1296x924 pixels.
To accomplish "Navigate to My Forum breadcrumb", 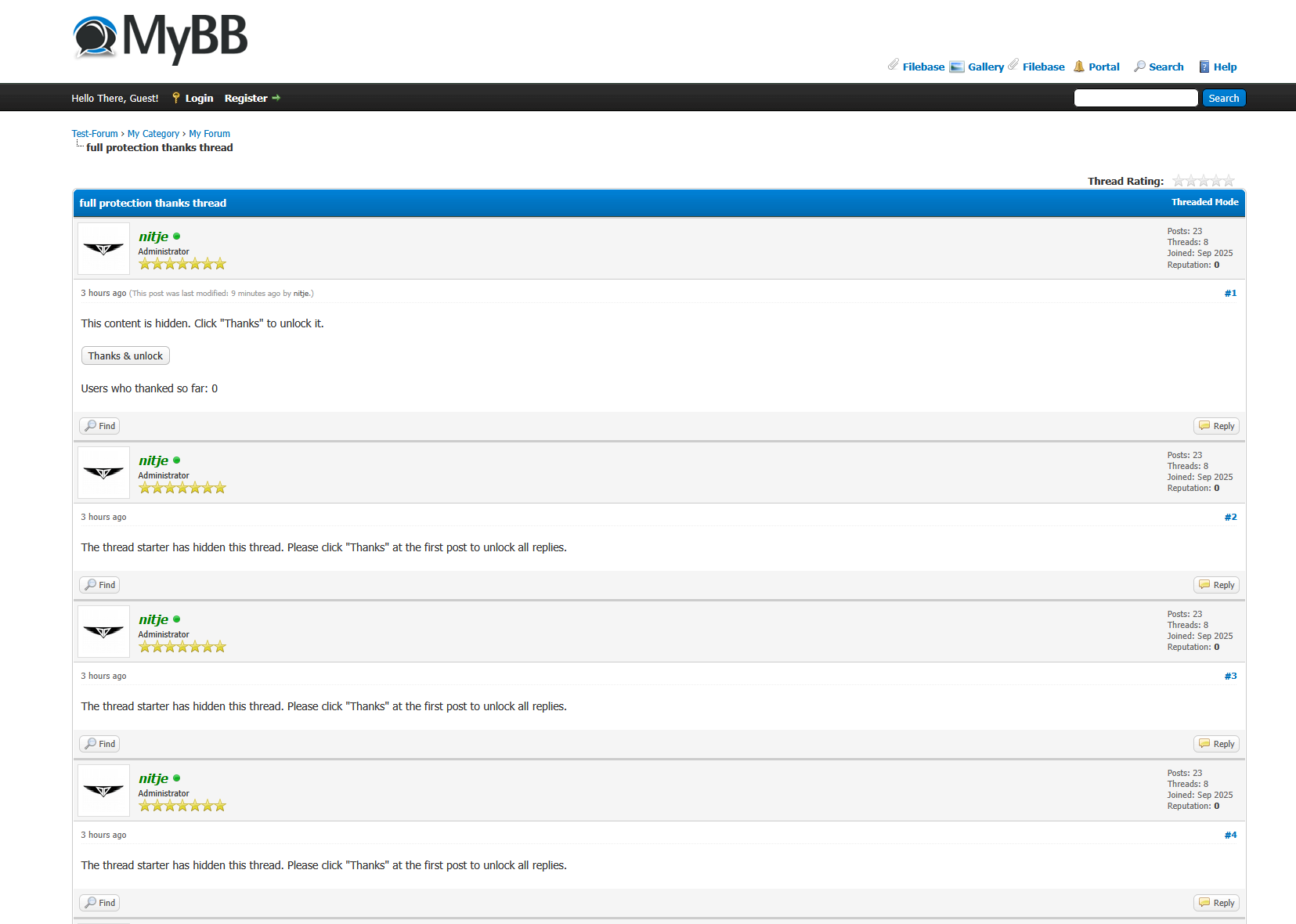I will tap(209, 134).
